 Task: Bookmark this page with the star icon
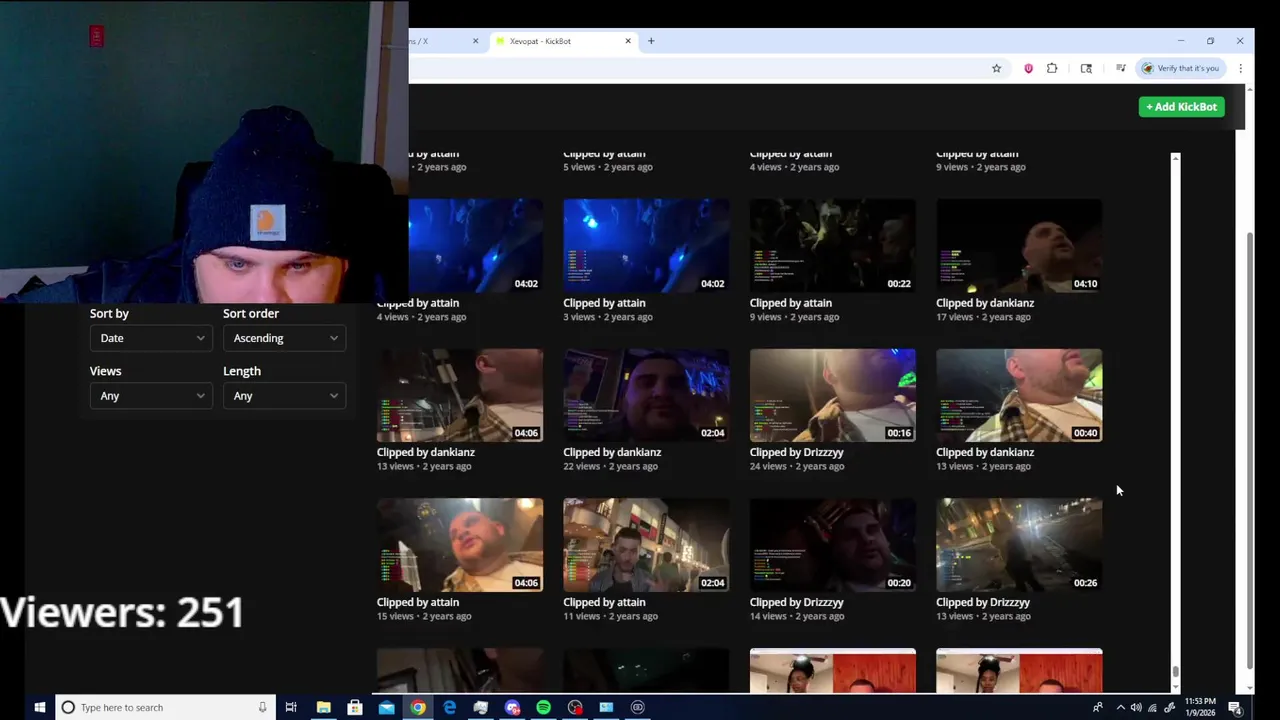click(996, 68)
